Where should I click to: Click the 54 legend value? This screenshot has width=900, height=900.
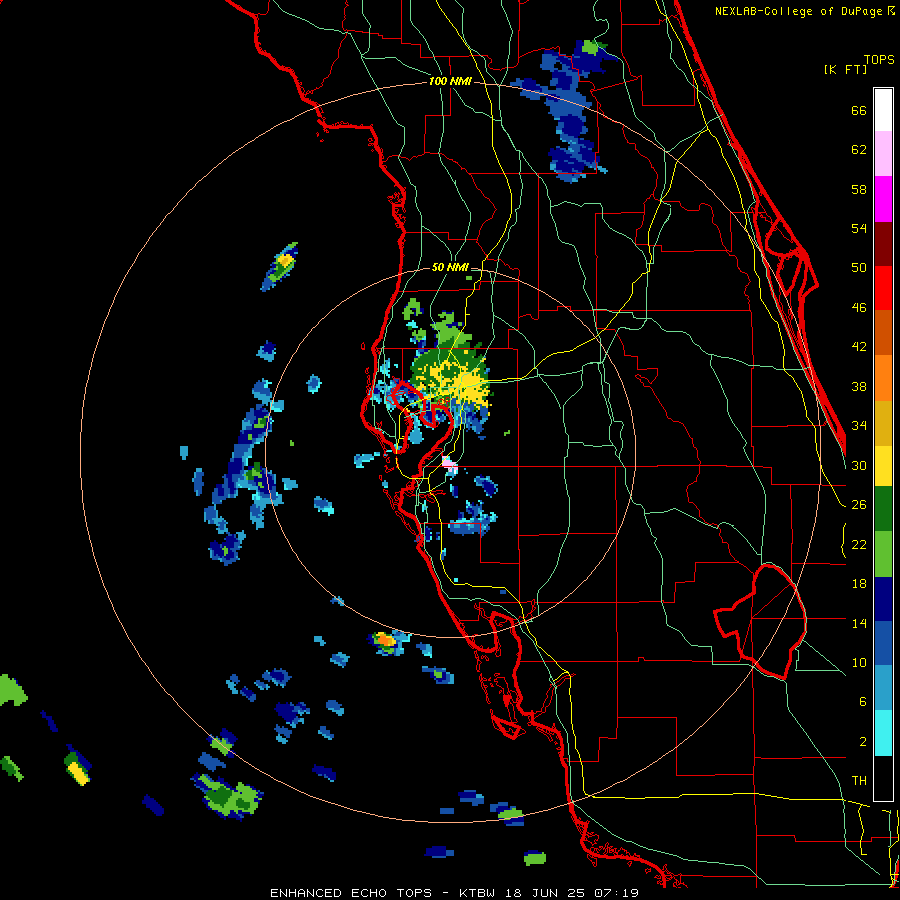pyautogui.click(x=859, y=229)
